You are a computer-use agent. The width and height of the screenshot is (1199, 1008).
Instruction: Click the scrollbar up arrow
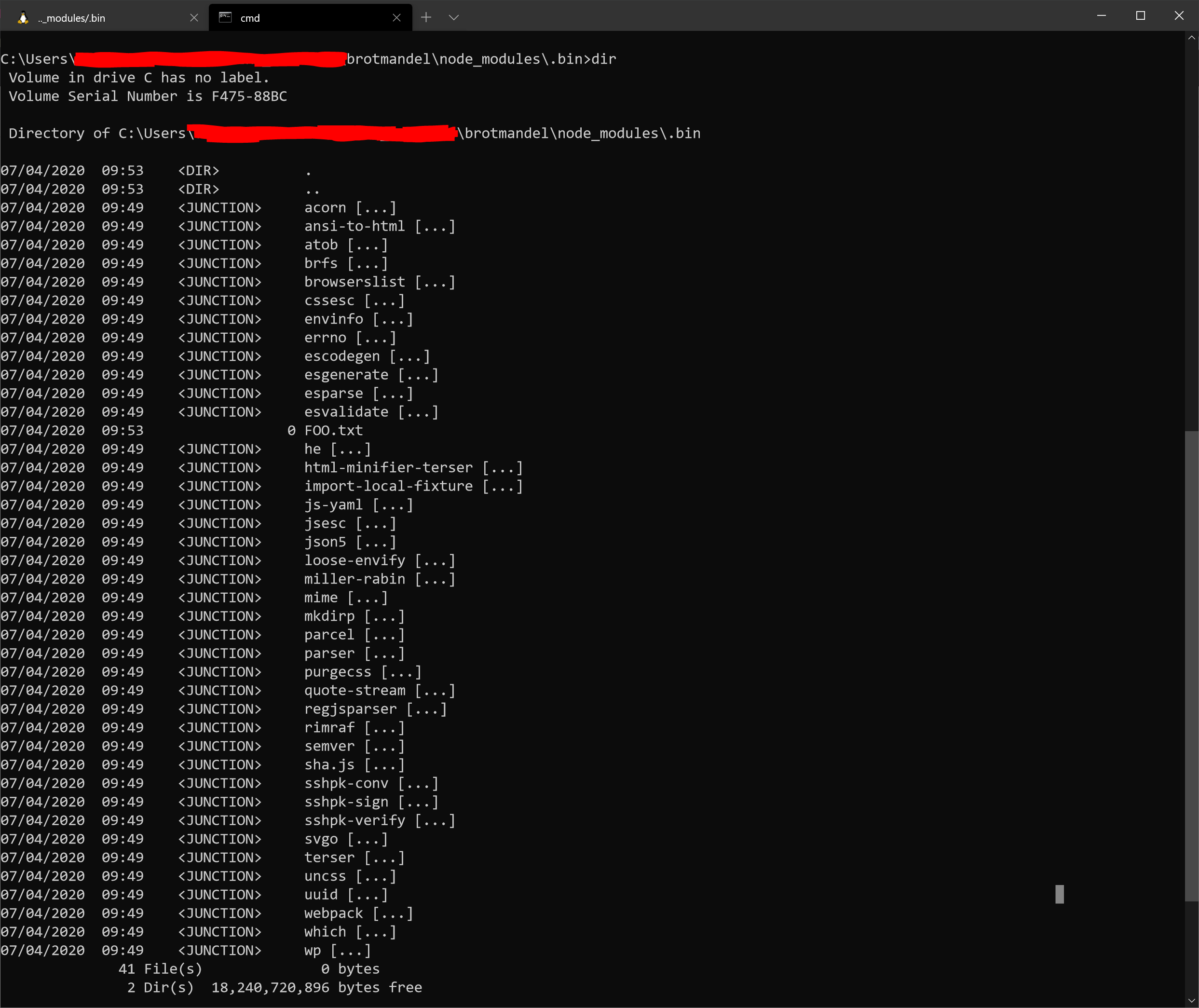1193,38
